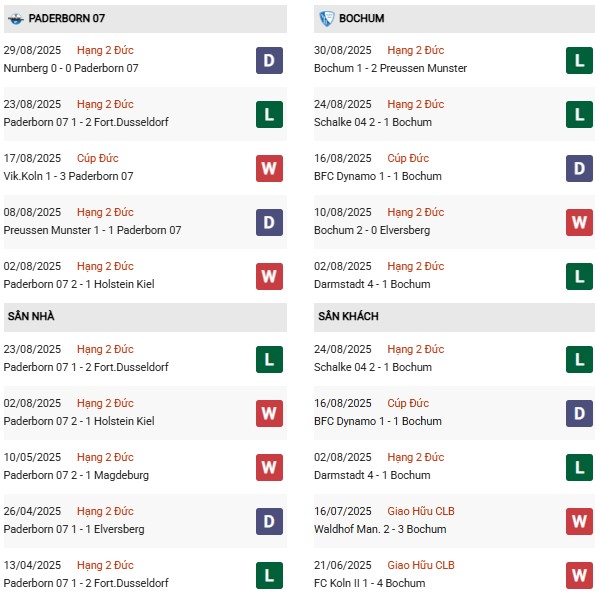Click the W badge for Waldhof Man. 2-3 Bochum
Image resolution: width=595 pixels, height=595 pixels.
coord(579,521)
